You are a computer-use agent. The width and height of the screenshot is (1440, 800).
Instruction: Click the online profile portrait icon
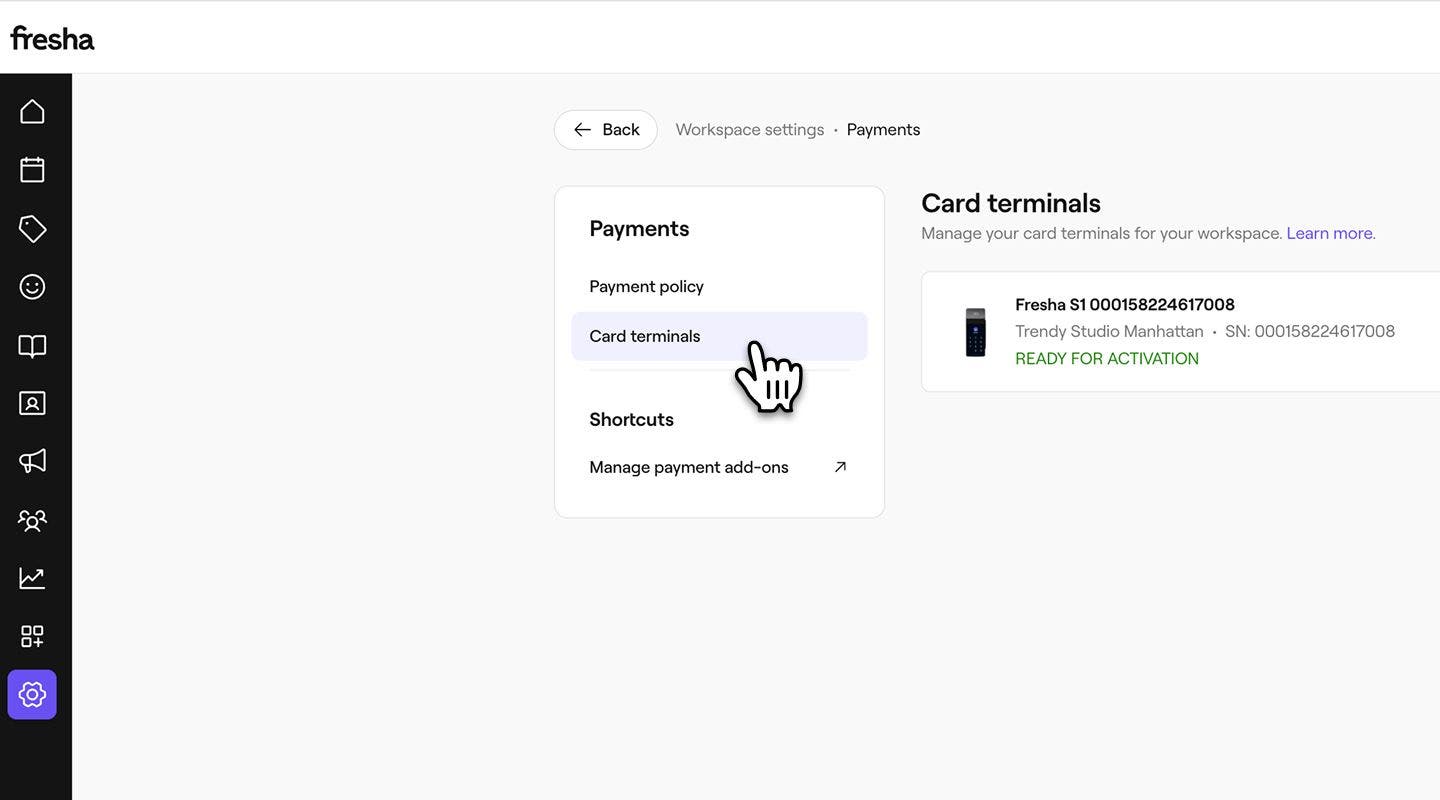pos(32,403)
